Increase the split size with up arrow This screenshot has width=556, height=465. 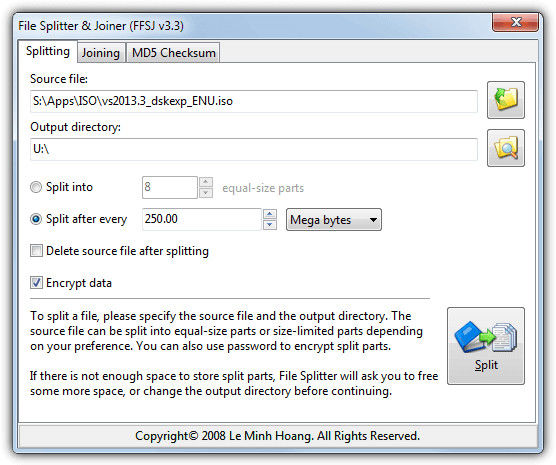pos(270,214)
